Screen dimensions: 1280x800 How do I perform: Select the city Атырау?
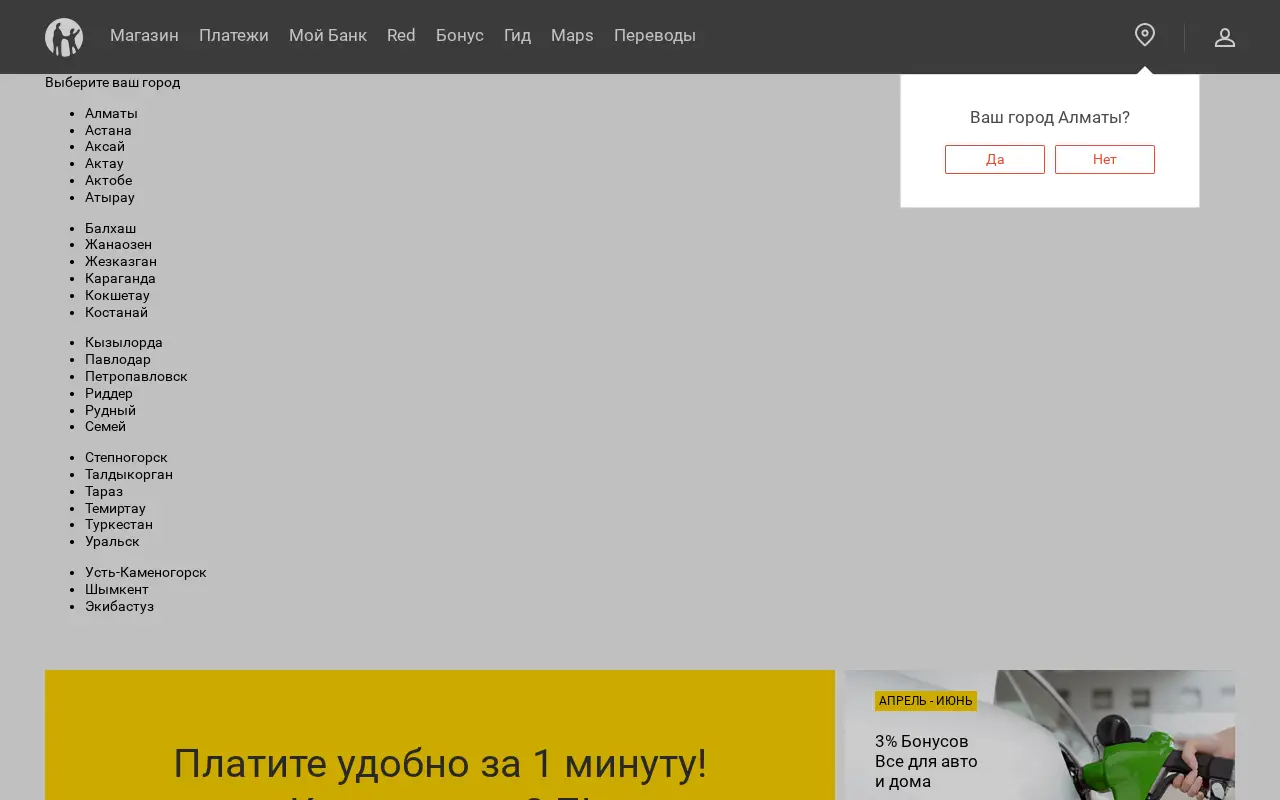110,197
